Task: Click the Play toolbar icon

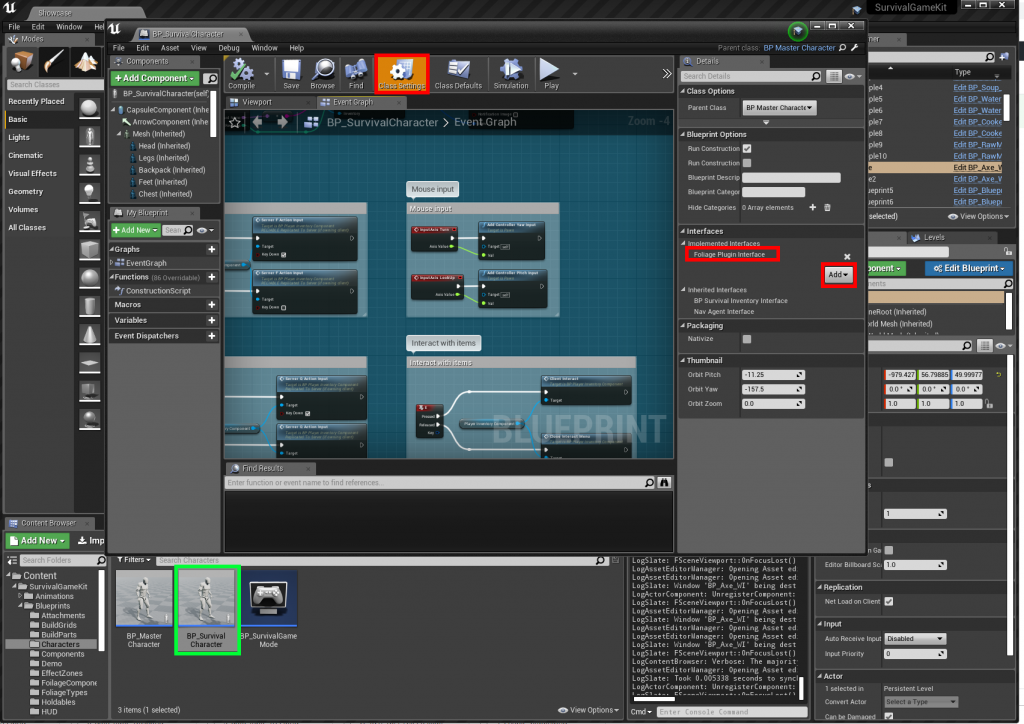Action: tap(551, 74)
